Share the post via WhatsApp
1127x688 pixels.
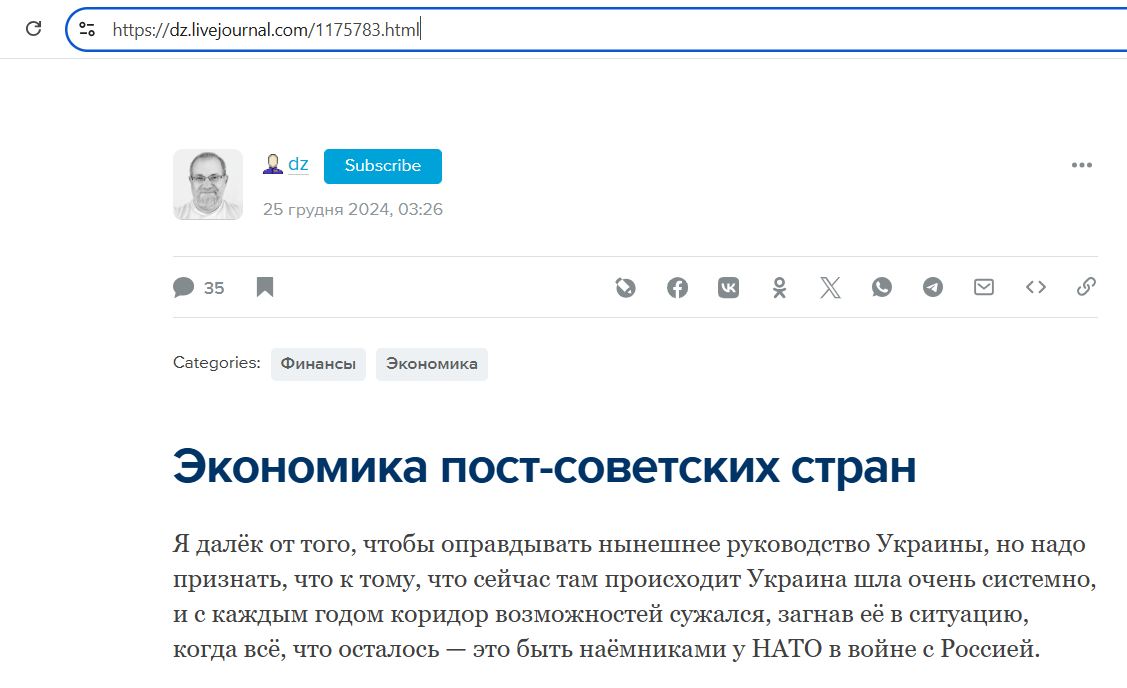click(881, 288)
